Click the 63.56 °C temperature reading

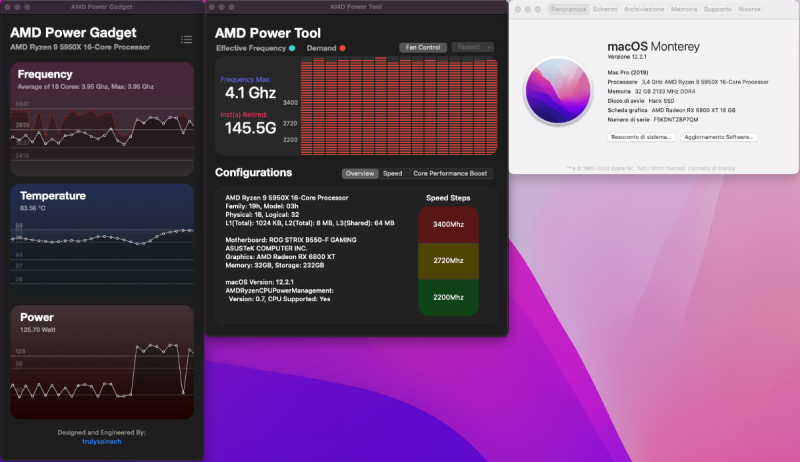[x=33, y=208]
